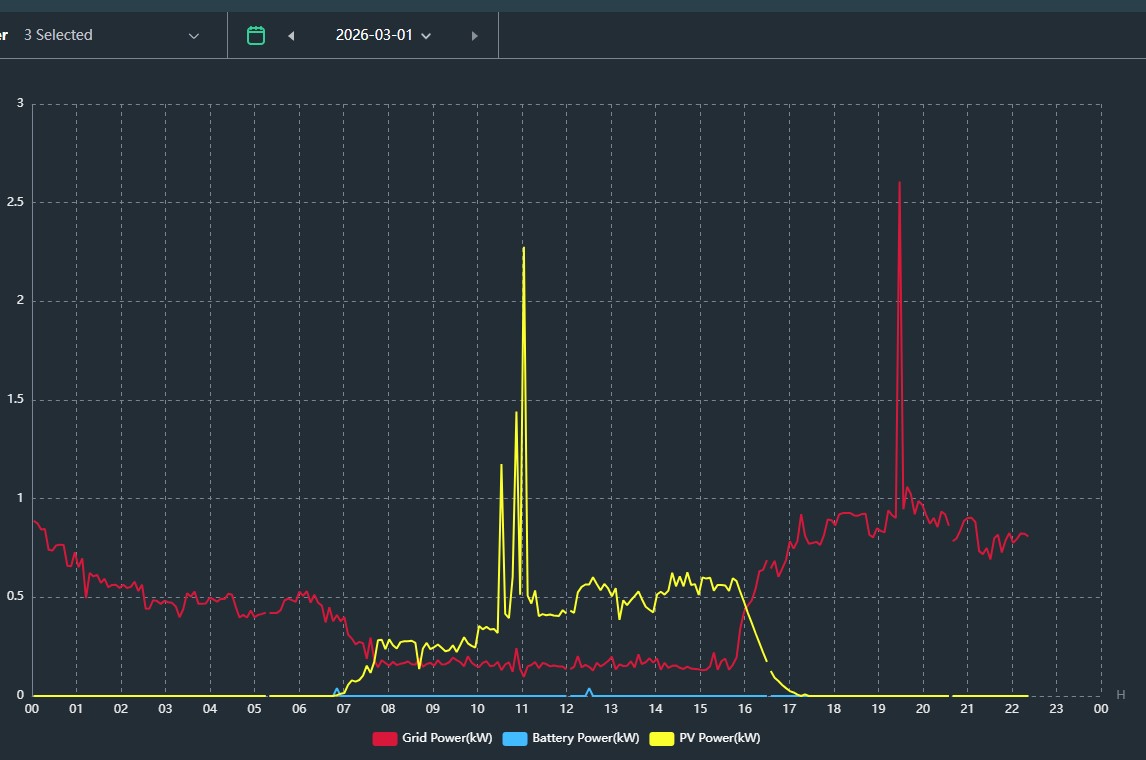Click the Grid Power line start at hour 00
This screenshot has width=1146, height=760.
coord(34,521)
